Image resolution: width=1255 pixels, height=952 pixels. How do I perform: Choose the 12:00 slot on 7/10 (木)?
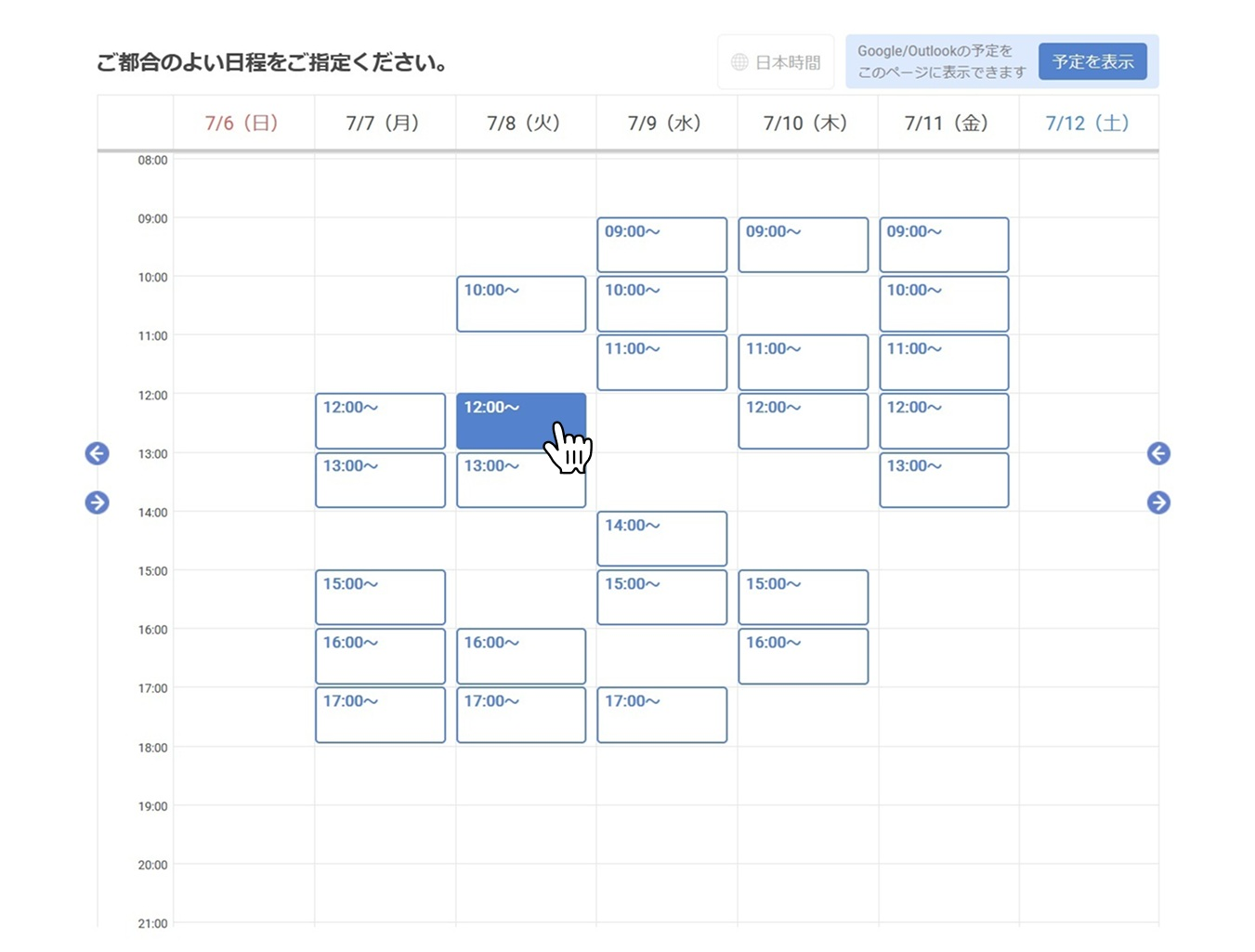click(803, 421)
